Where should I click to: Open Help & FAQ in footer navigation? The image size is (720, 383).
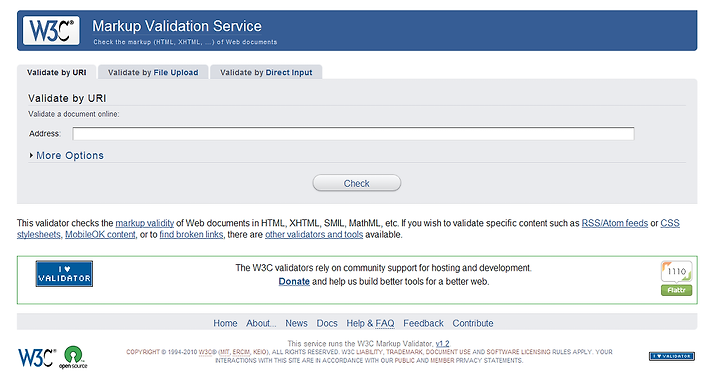coord(370,323)
